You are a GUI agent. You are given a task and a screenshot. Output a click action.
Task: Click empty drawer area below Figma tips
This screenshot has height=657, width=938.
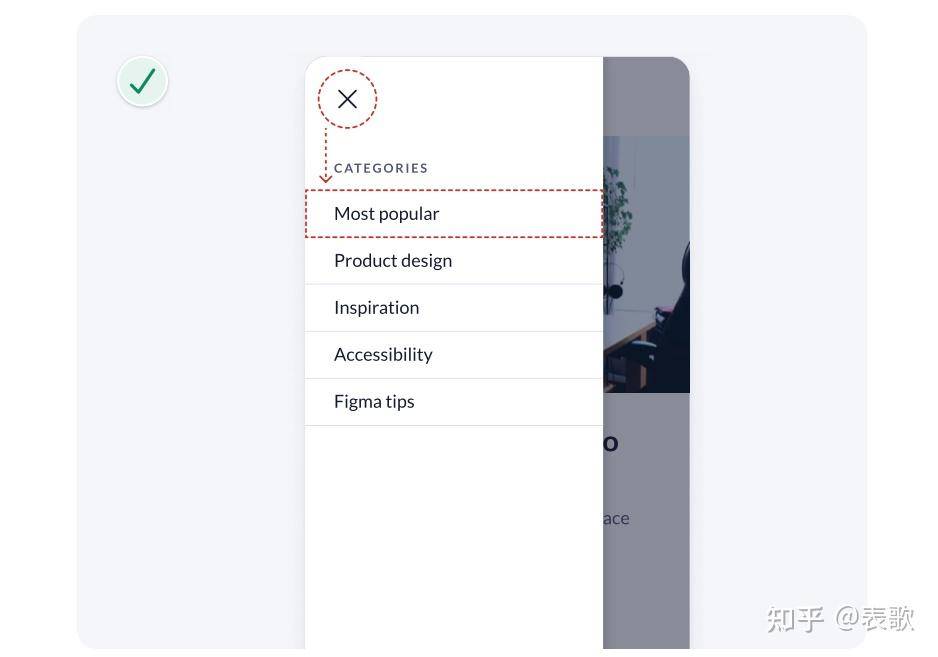click(x=453, y=537)
